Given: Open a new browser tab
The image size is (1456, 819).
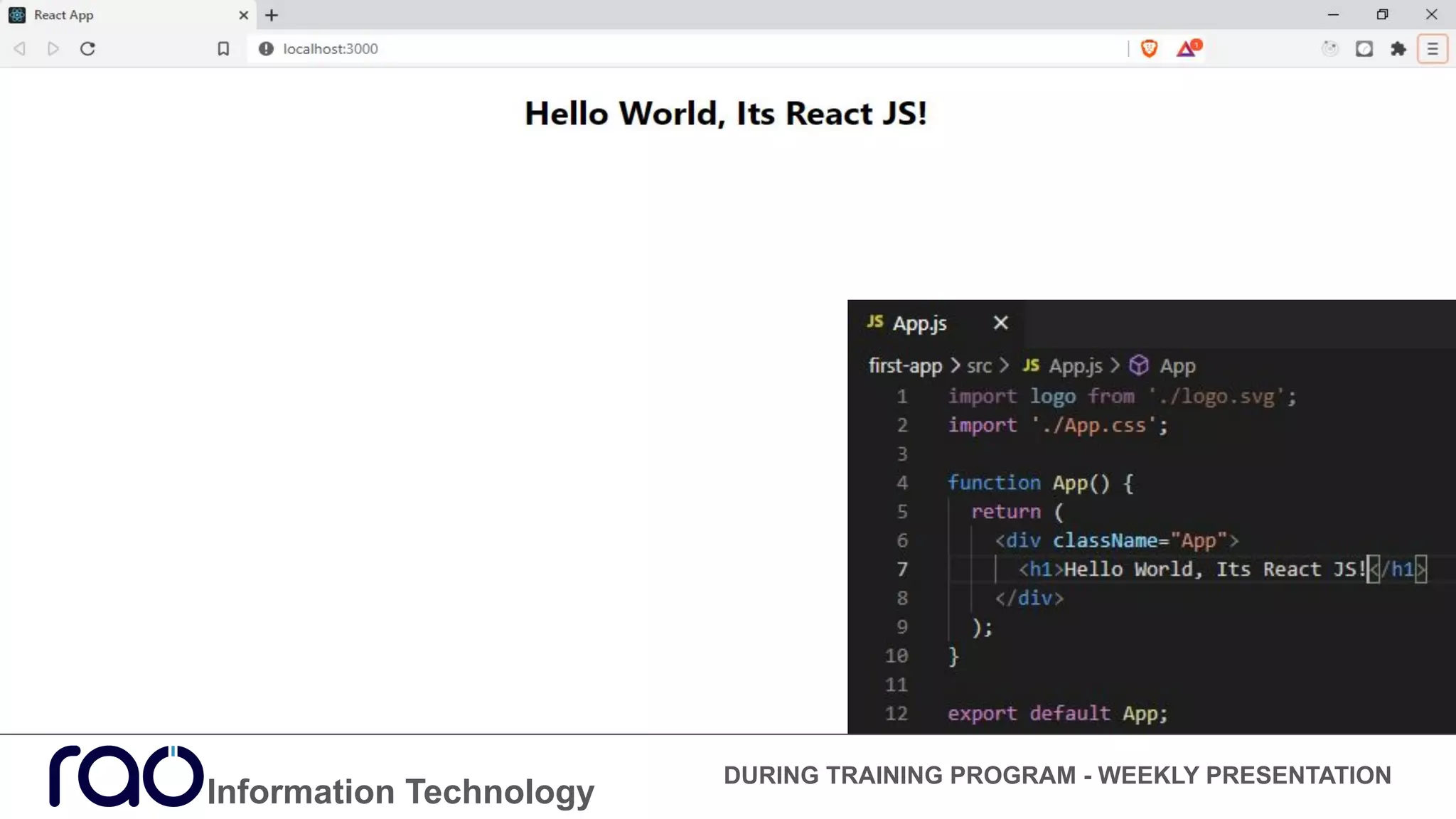Looking at the screenshot, I should (272, 15).
